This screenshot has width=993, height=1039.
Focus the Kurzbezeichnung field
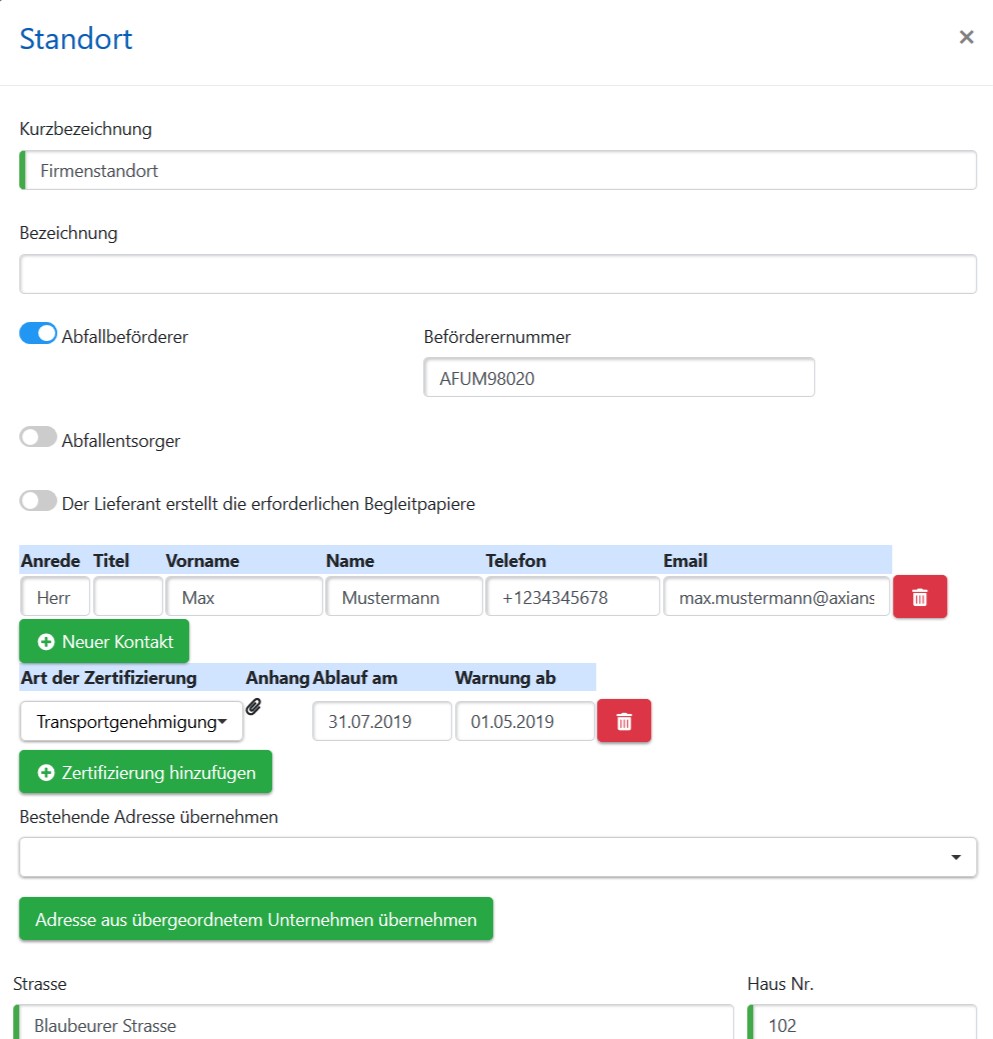tap(497, 170)
